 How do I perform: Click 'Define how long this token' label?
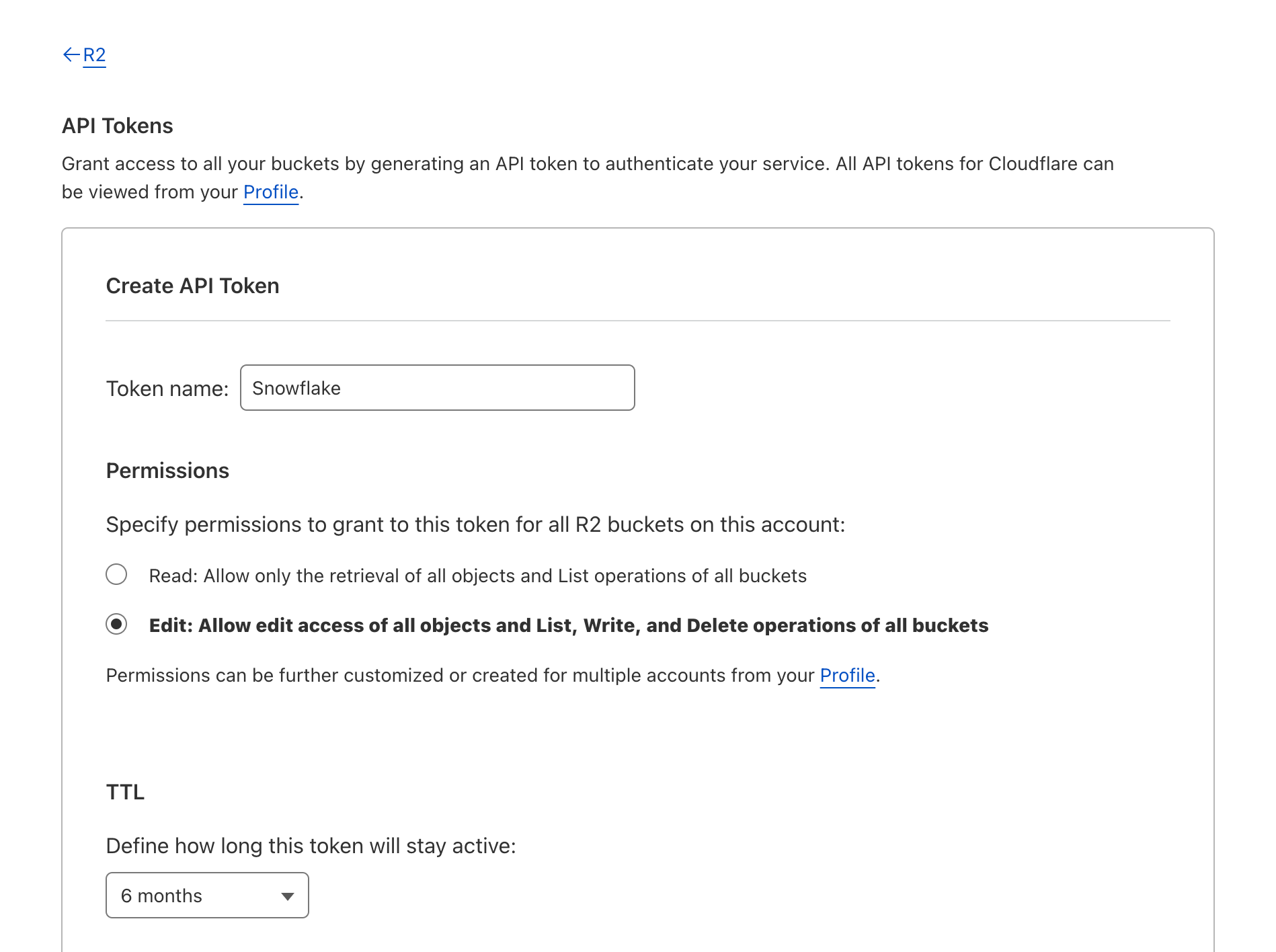point(311,846)
